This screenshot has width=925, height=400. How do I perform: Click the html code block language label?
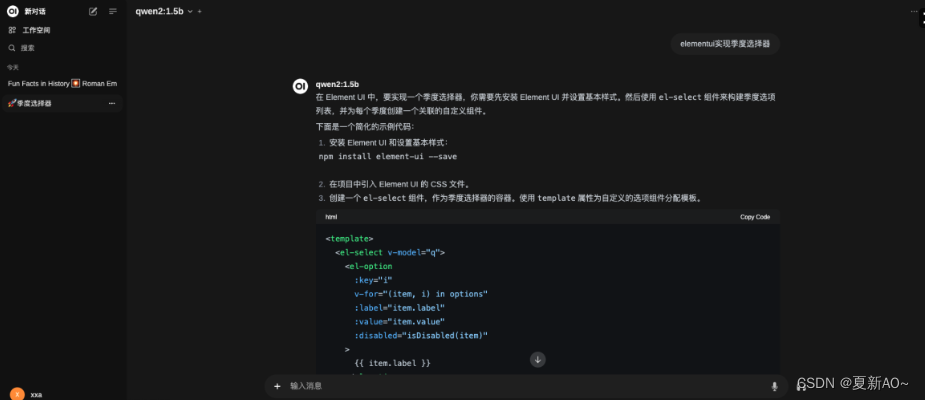point(331,217)
